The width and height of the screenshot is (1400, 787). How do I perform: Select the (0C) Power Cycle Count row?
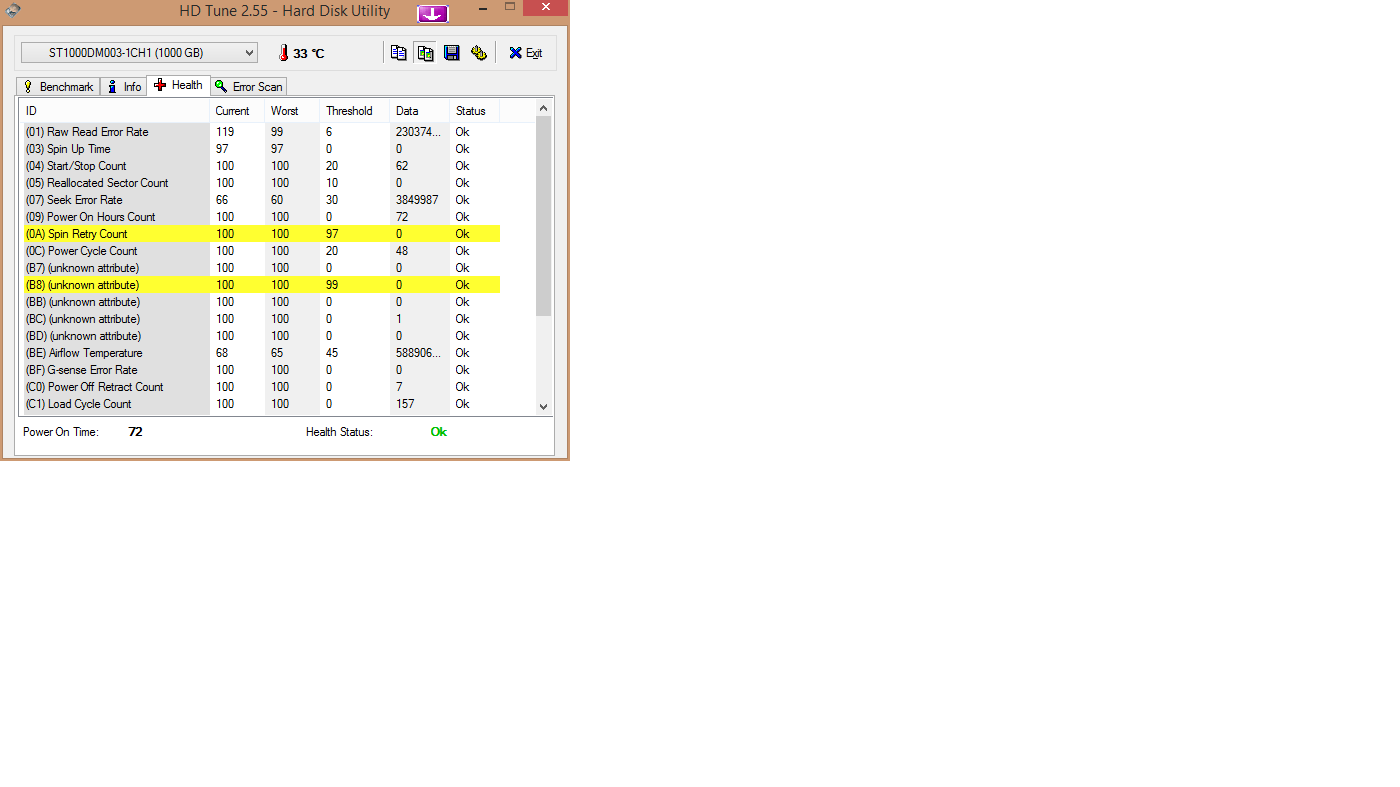pyautogui.click(x=260, y=251)
